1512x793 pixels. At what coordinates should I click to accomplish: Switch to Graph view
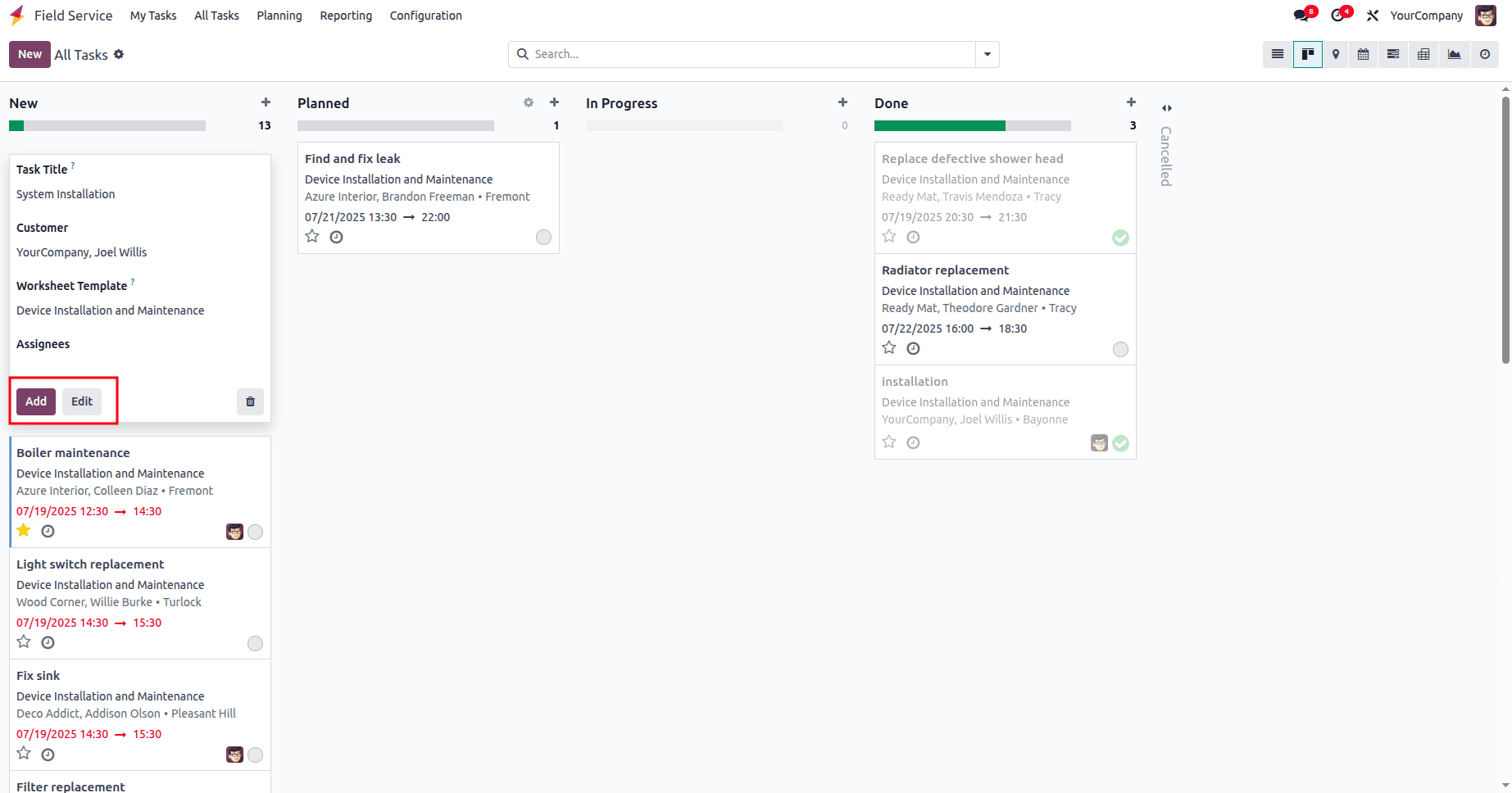pos(1454,55)
